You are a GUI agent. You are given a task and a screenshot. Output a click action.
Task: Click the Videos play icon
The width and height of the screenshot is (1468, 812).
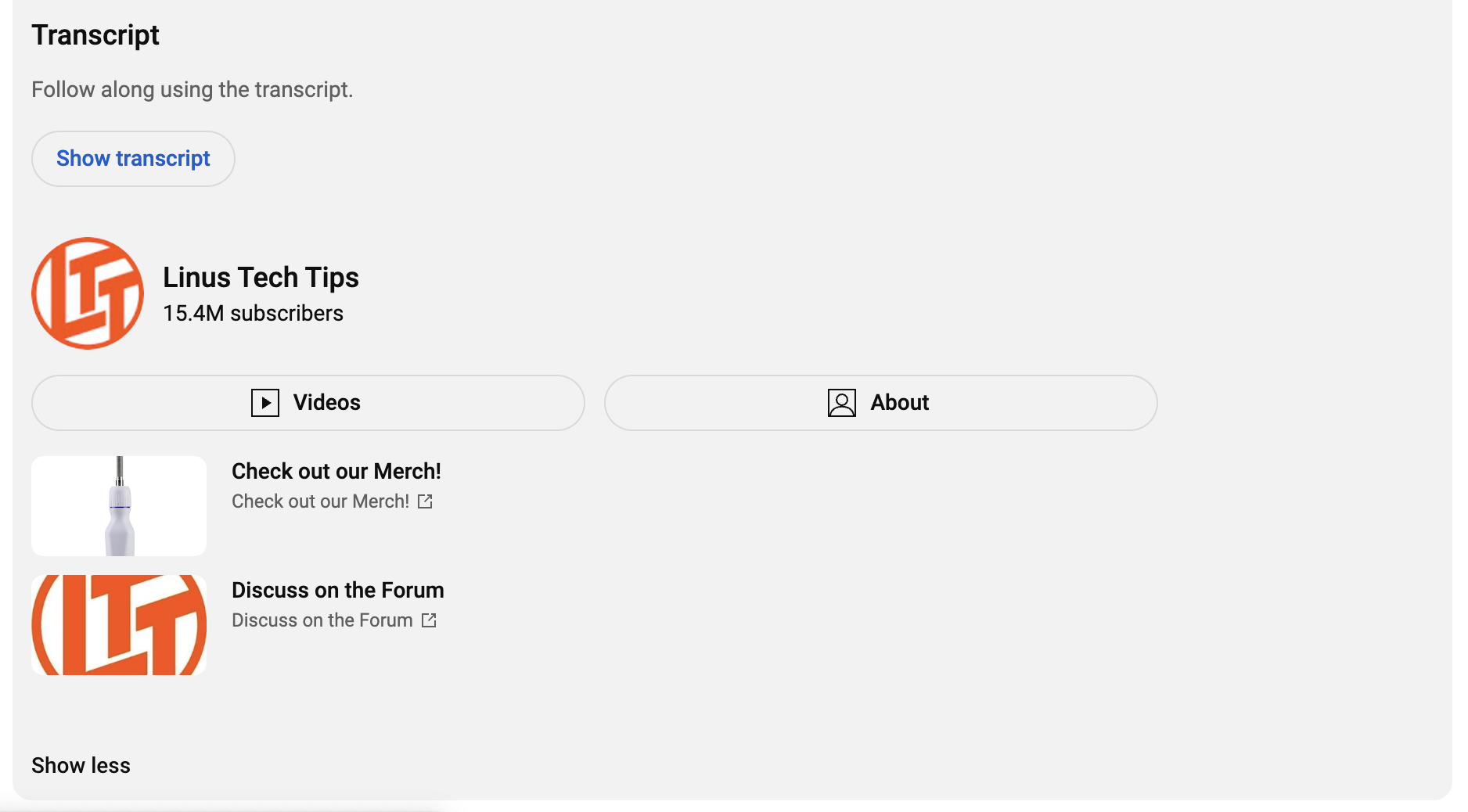coord(265,402)
